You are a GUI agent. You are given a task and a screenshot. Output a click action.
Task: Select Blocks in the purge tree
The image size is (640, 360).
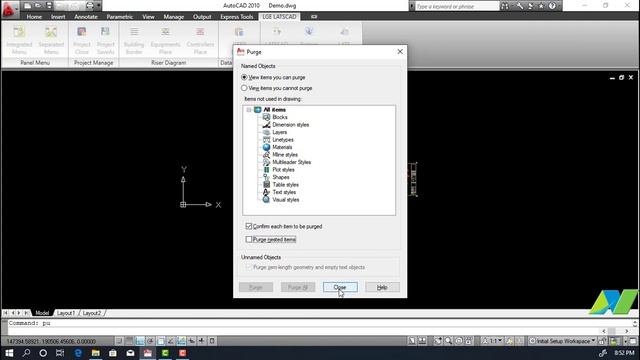[x=280, y=117]
